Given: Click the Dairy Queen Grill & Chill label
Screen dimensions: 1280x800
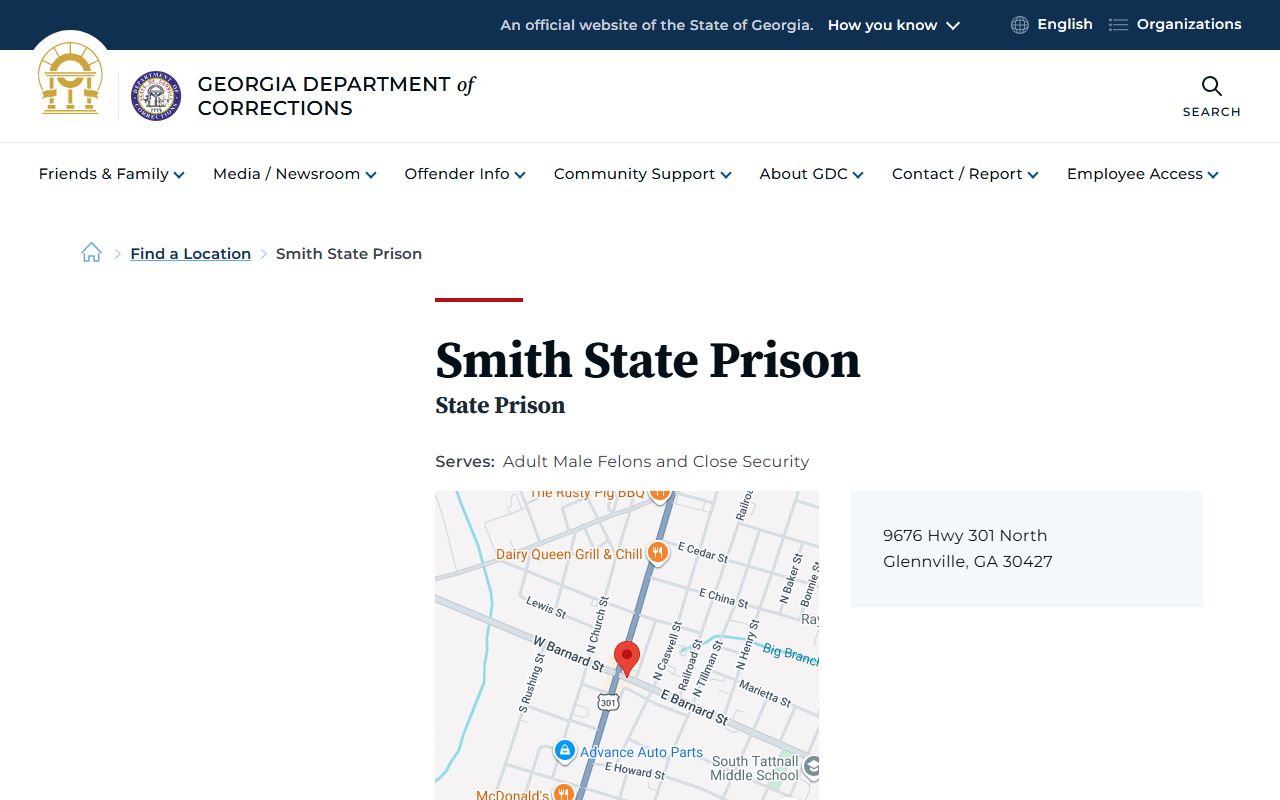Looking at the screenshot, I should tap(569, 554).
